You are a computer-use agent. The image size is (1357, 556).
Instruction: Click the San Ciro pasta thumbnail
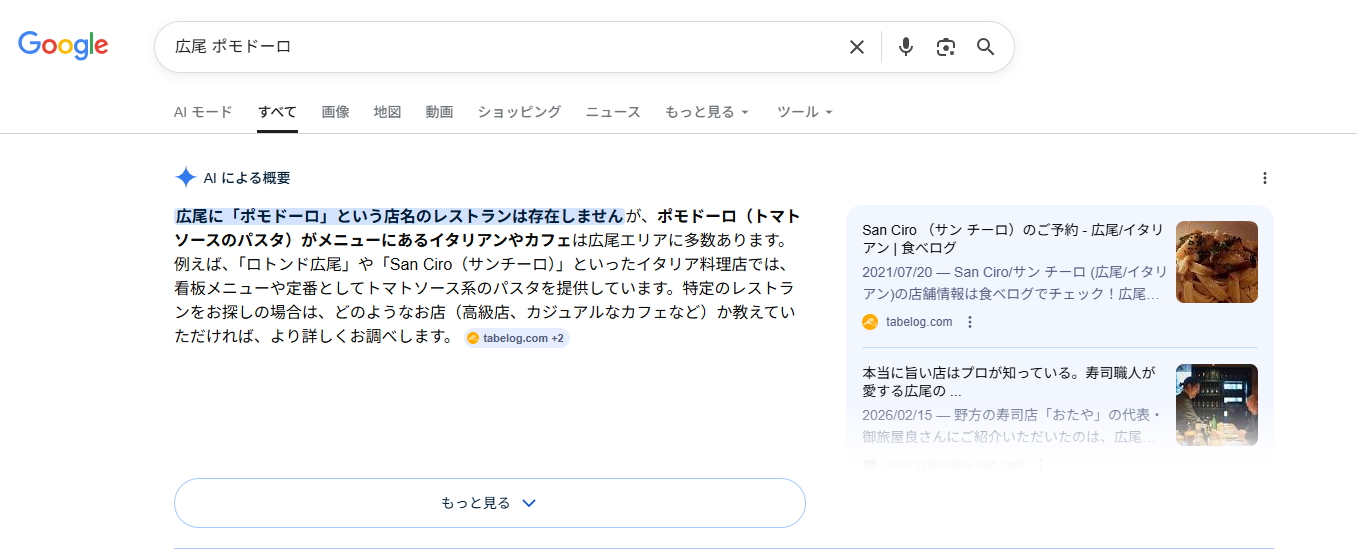(x=1216, y=262)
